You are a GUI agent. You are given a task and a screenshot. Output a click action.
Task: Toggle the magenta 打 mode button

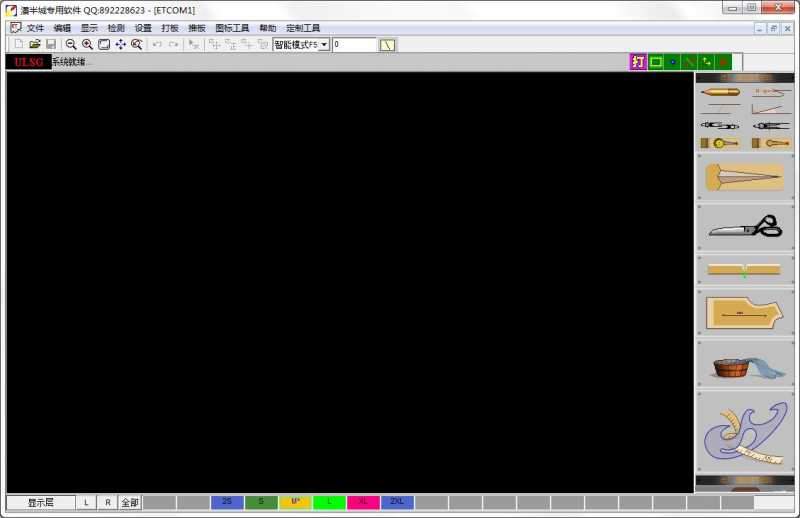click(637, 62)
